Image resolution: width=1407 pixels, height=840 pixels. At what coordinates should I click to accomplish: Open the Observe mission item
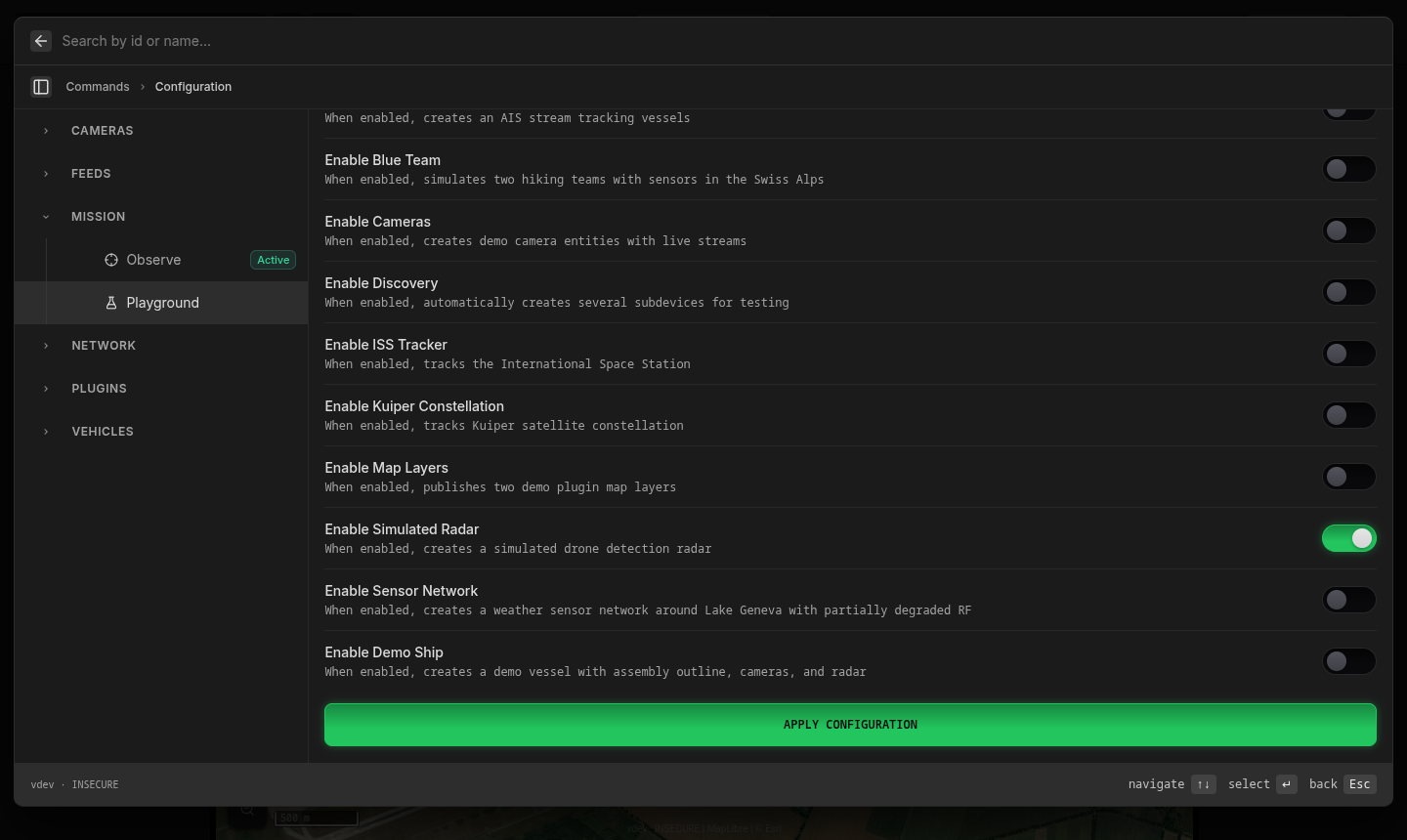pos(161,260)
